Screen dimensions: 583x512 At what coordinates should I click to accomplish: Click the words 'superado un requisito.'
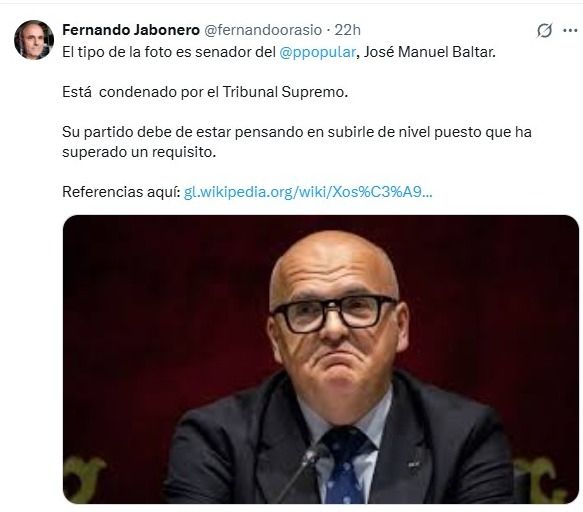pos(139,152)
